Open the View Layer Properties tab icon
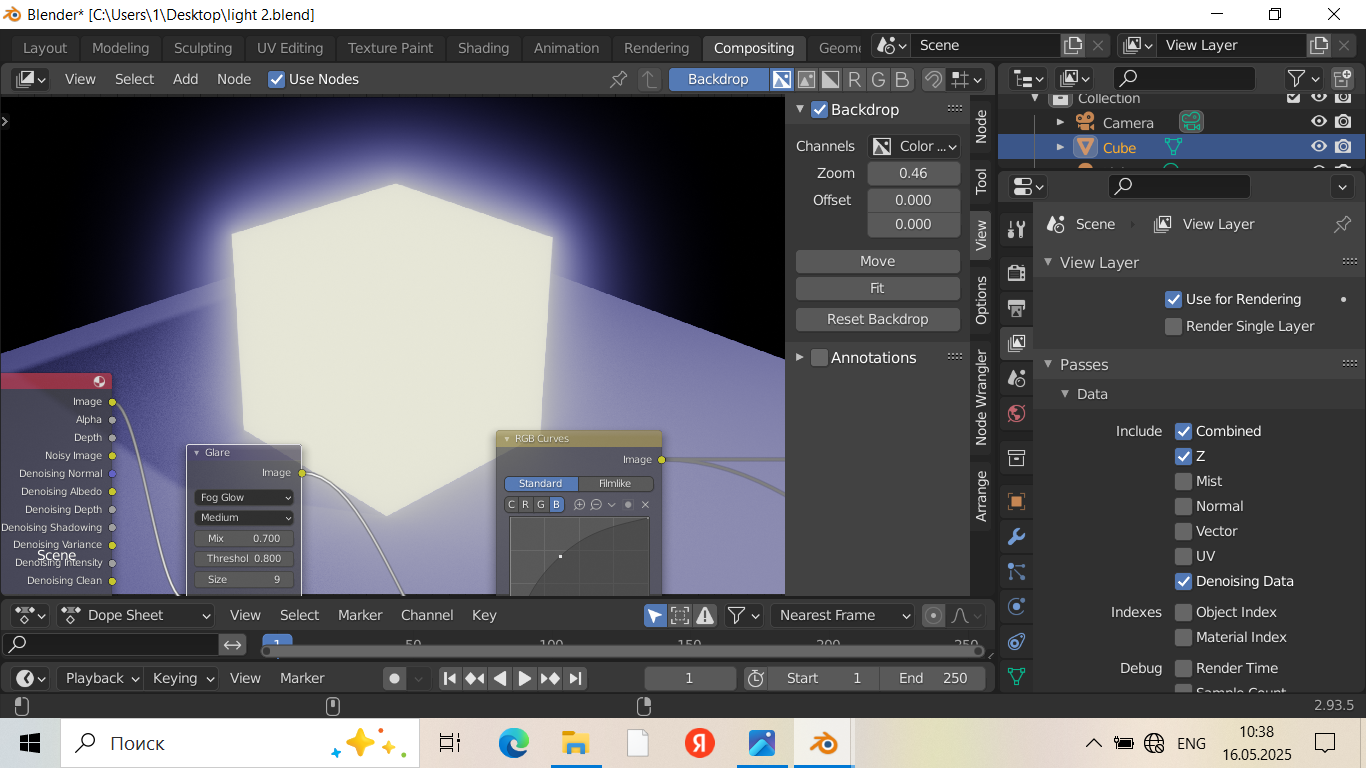This screenshot has width=1366, height=768. point(1016,343)
